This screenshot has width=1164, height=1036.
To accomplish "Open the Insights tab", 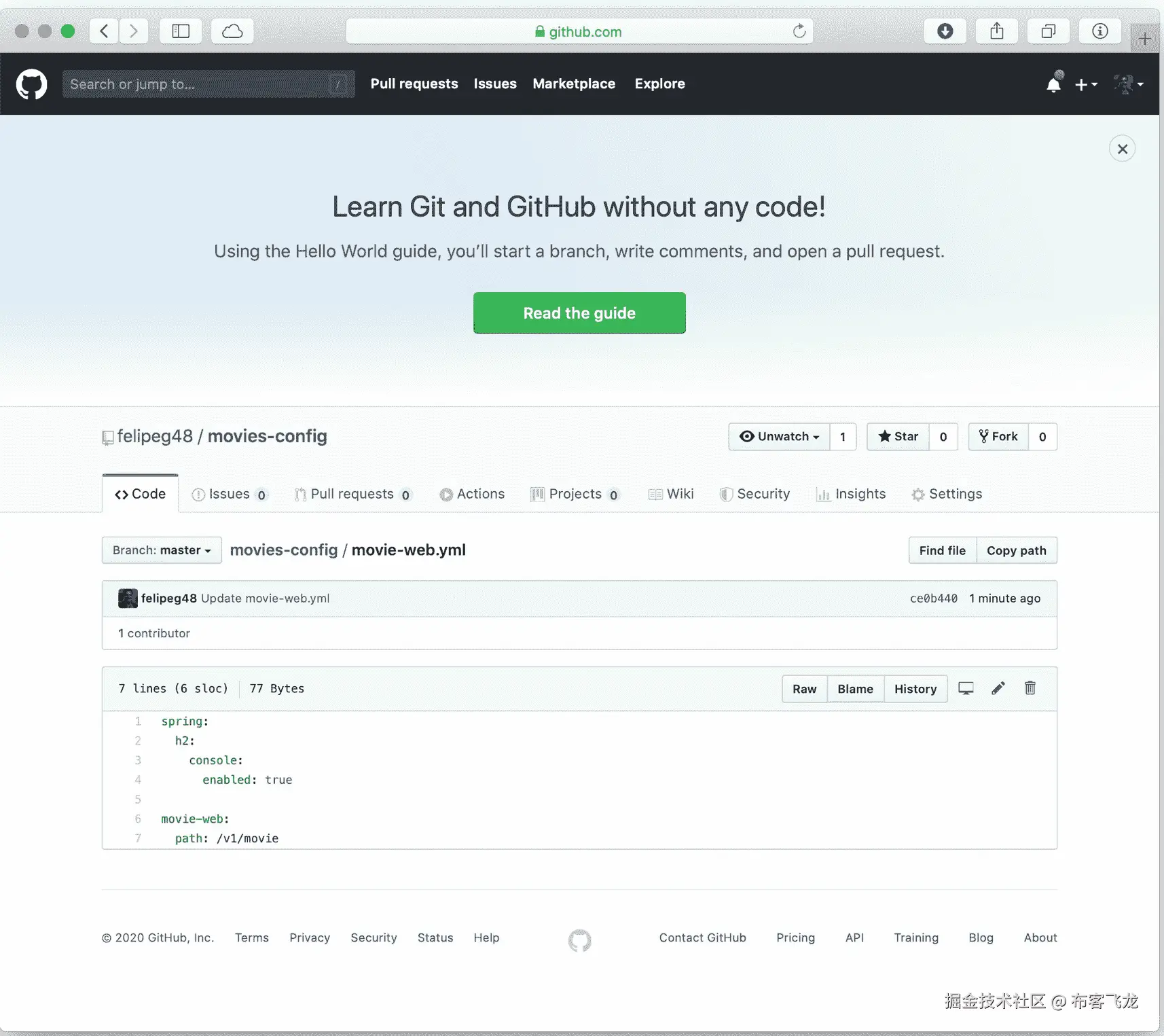I will [x=852, y=494].
